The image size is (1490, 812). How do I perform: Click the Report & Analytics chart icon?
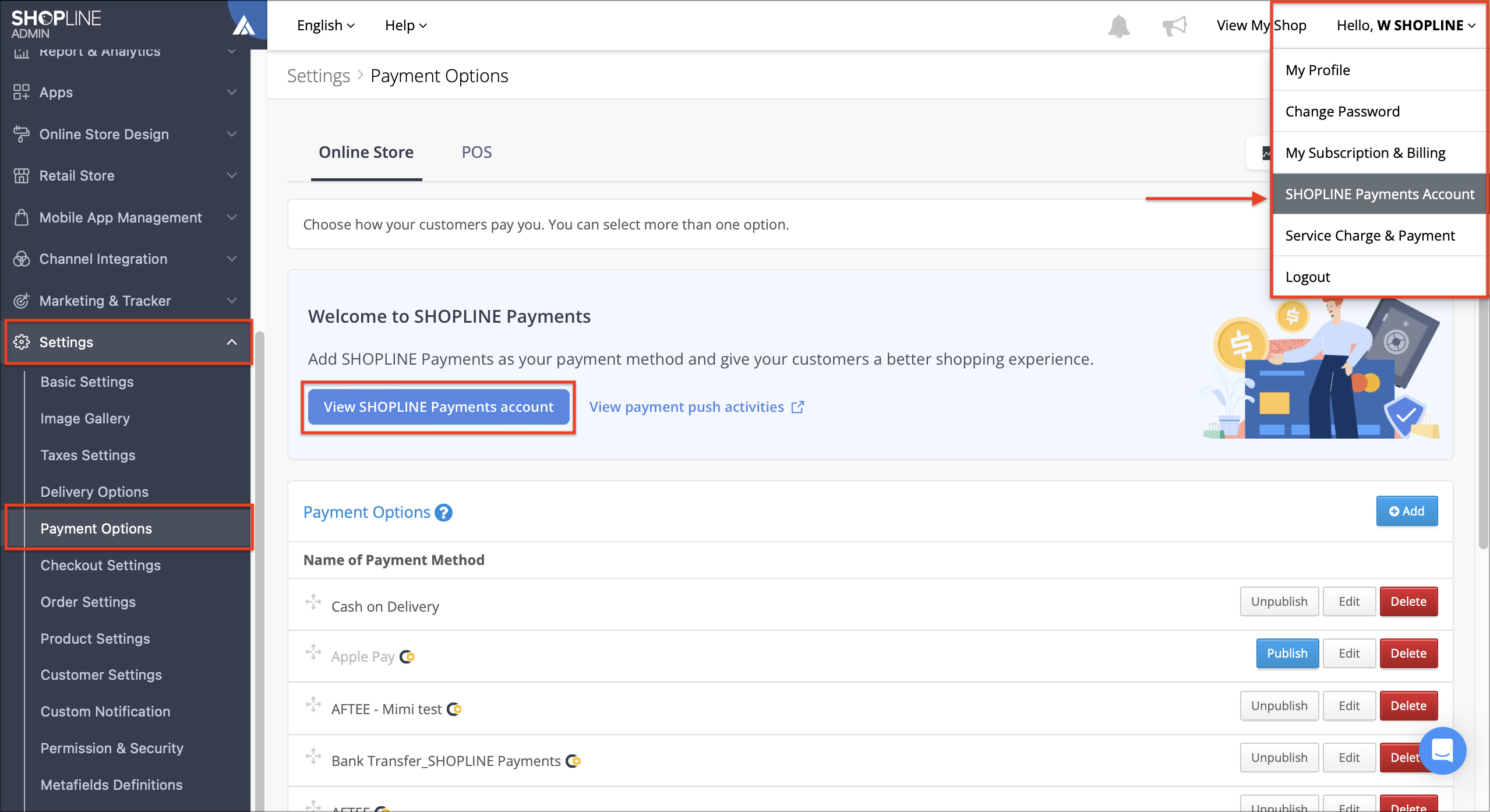pyautogui.click(x=22, y=52)
